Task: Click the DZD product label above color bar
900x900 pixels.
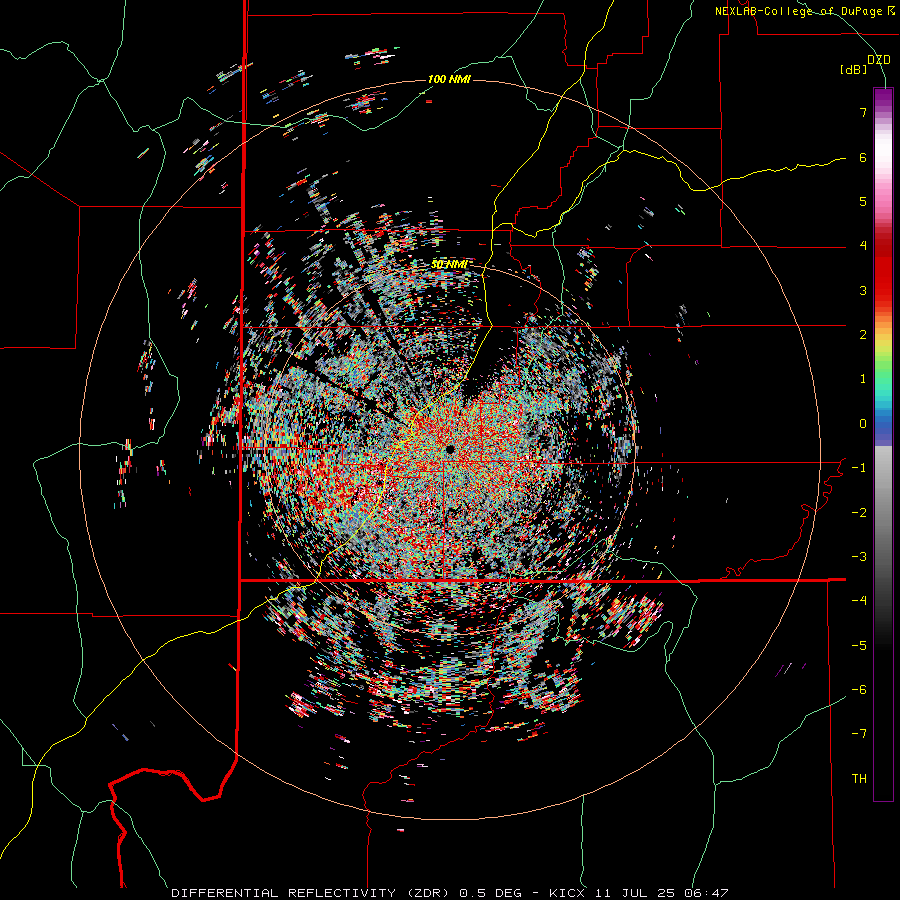Action: [x=878, y=60]
